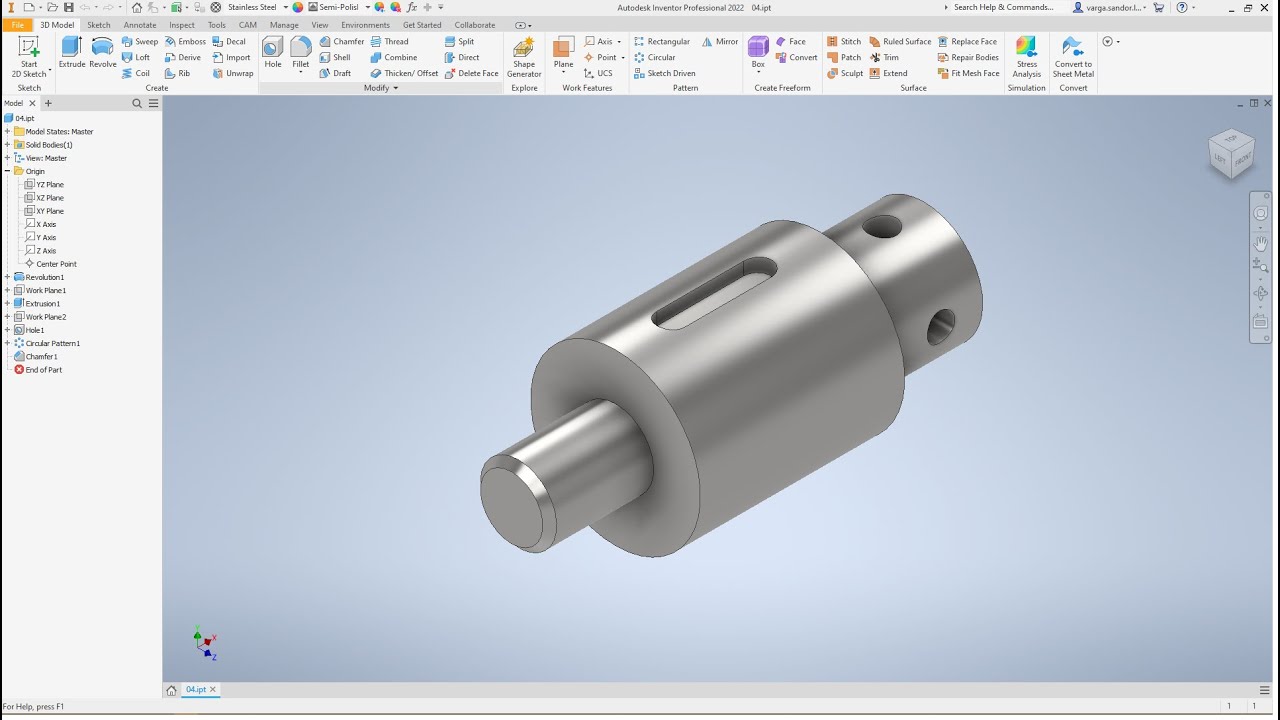This screenshot has height=720, width=1280.
Task: Switch to the Sketch ribbon tab
Action: coord(99,25)
